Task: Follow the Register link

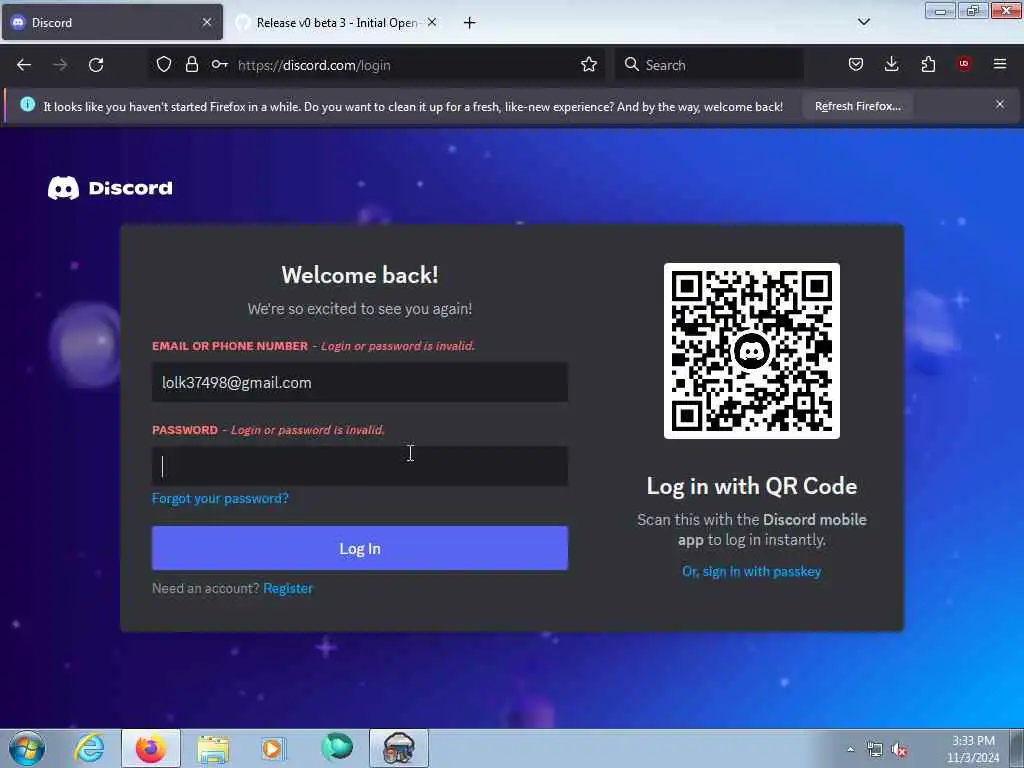Action: pyautogui.click(x=288, y=588)
